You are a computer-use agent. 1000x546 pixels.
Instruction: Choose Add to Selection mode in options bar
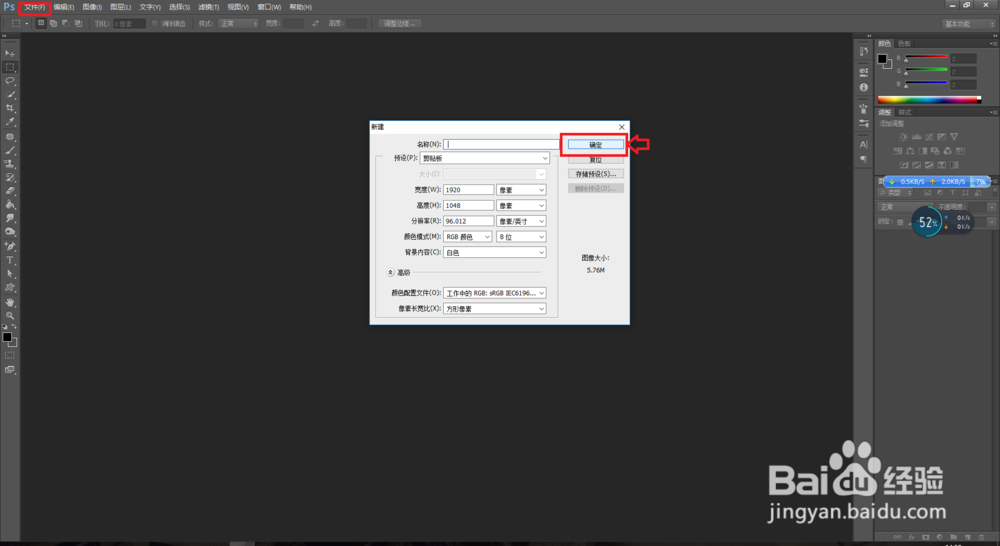coord(53,23)
